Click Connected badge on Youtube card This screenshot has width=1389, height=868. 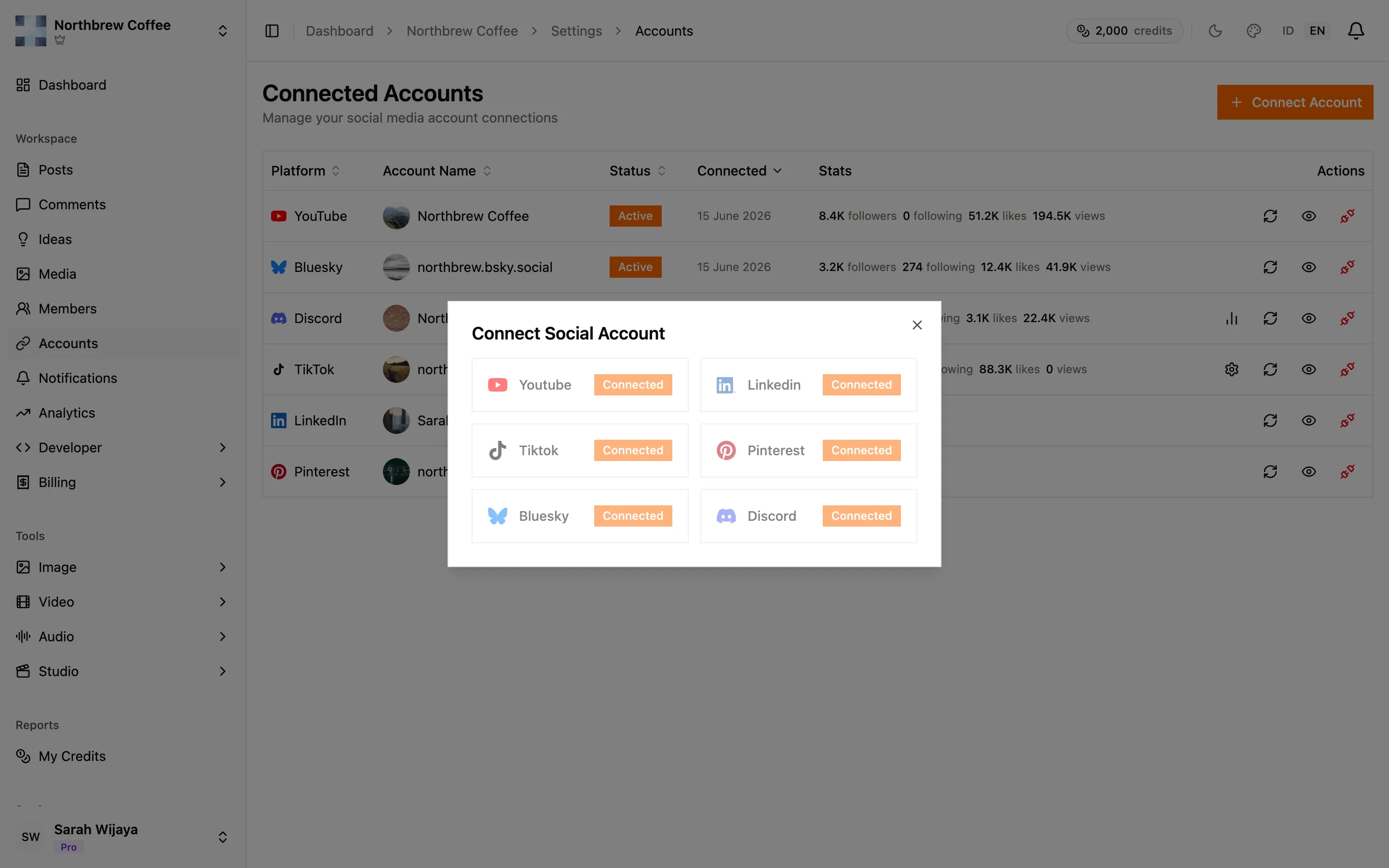point(632,385)
